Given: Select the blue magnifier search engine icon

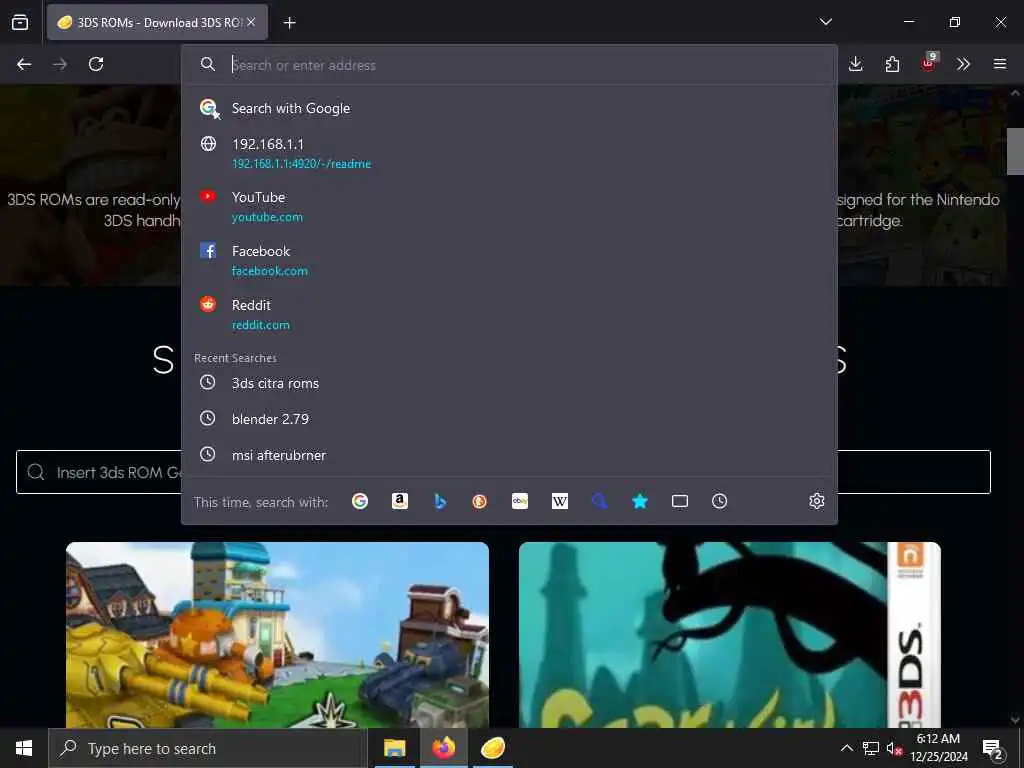Looking at the screenshot, I should (600, 501).
